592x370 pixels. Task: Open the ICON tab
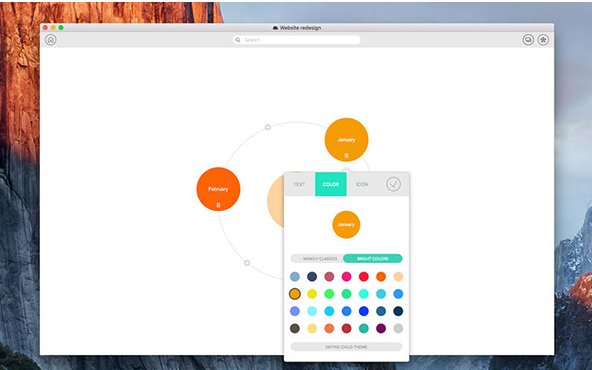tap(362, 184)
